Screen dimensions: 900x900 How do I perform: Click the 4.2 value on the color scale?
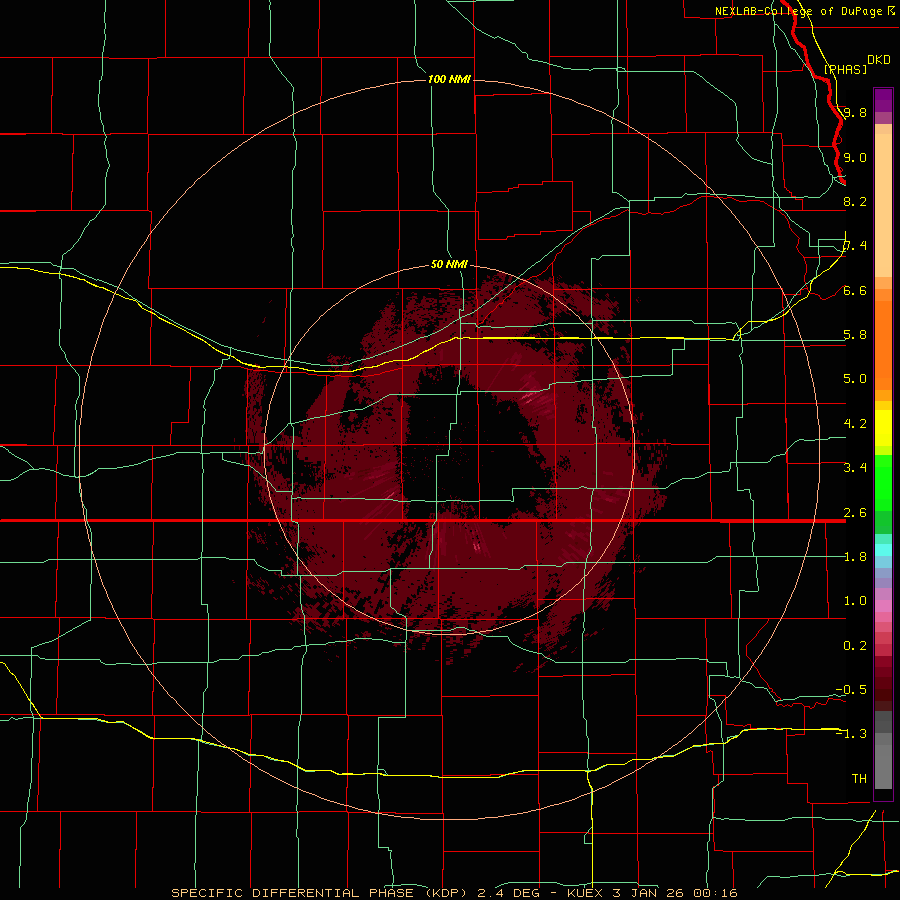(x=855, y=424)
